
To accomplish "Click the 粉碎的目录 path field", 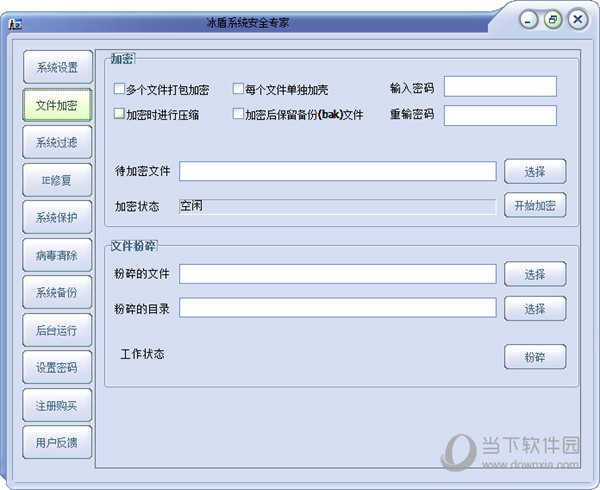I will point(338,308).
